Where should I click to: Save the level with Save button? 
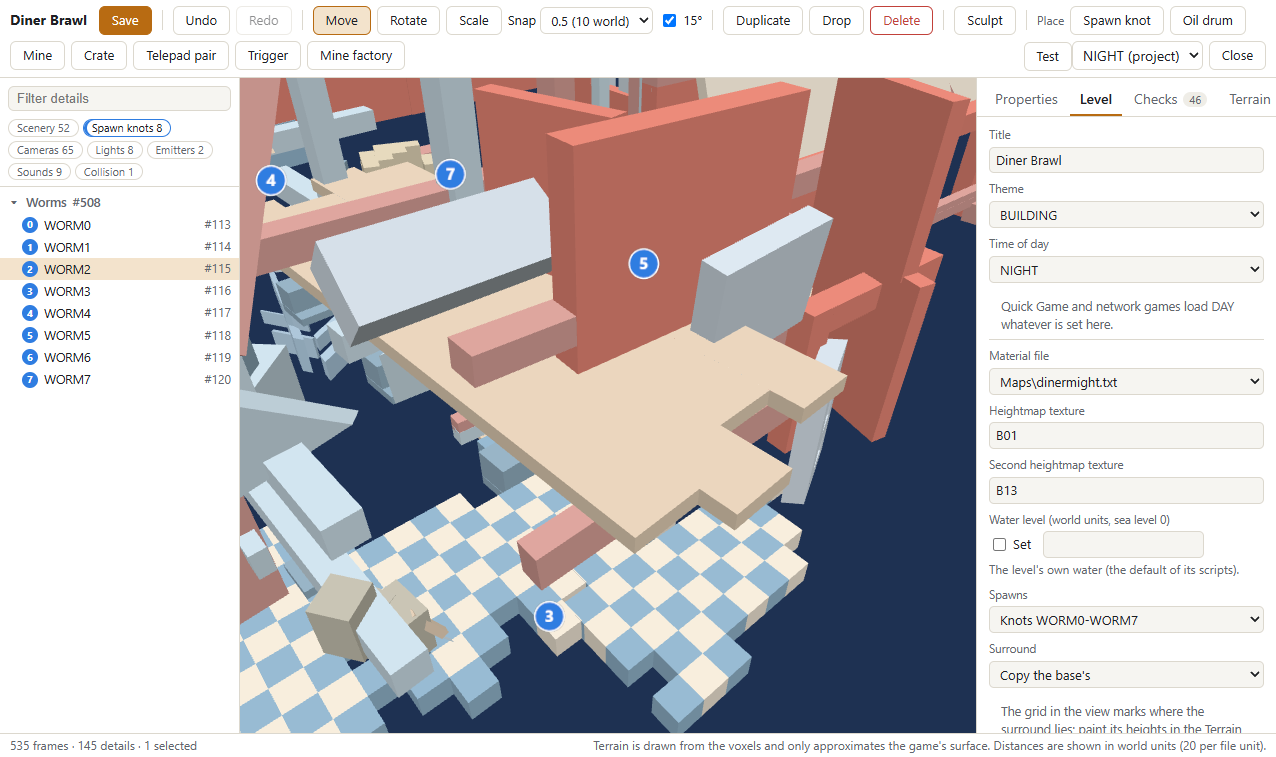[125, 21]
